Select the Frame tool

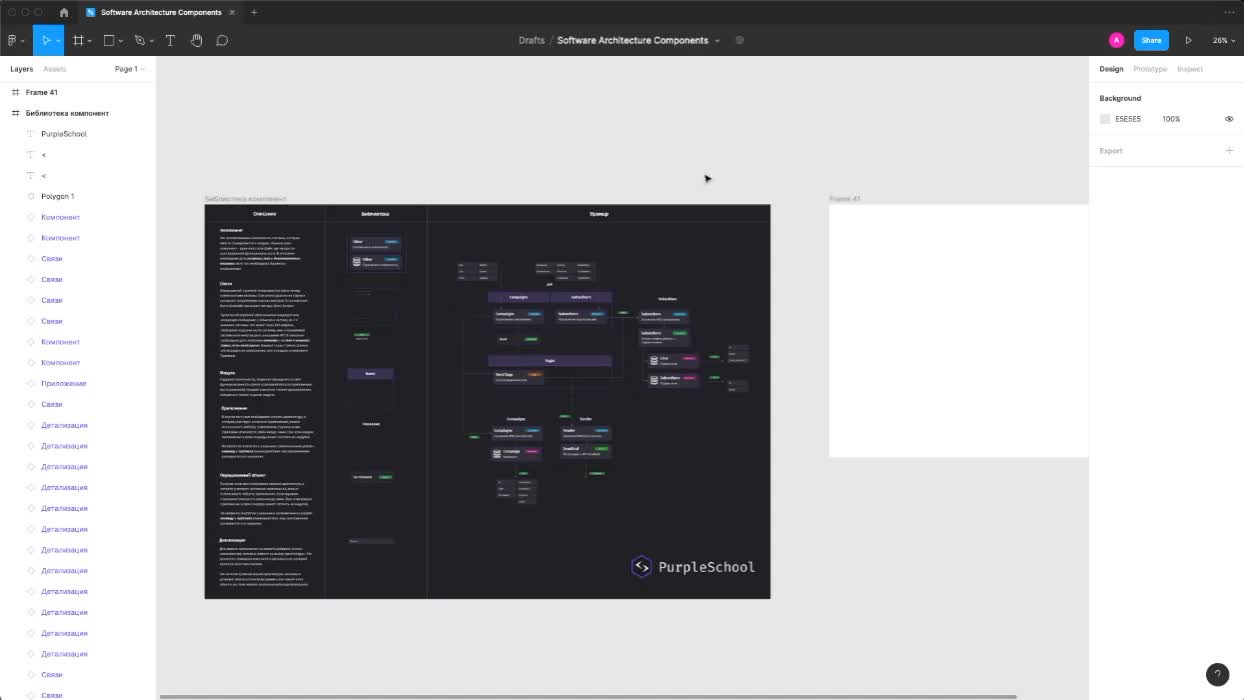click(x=78, y=40)
